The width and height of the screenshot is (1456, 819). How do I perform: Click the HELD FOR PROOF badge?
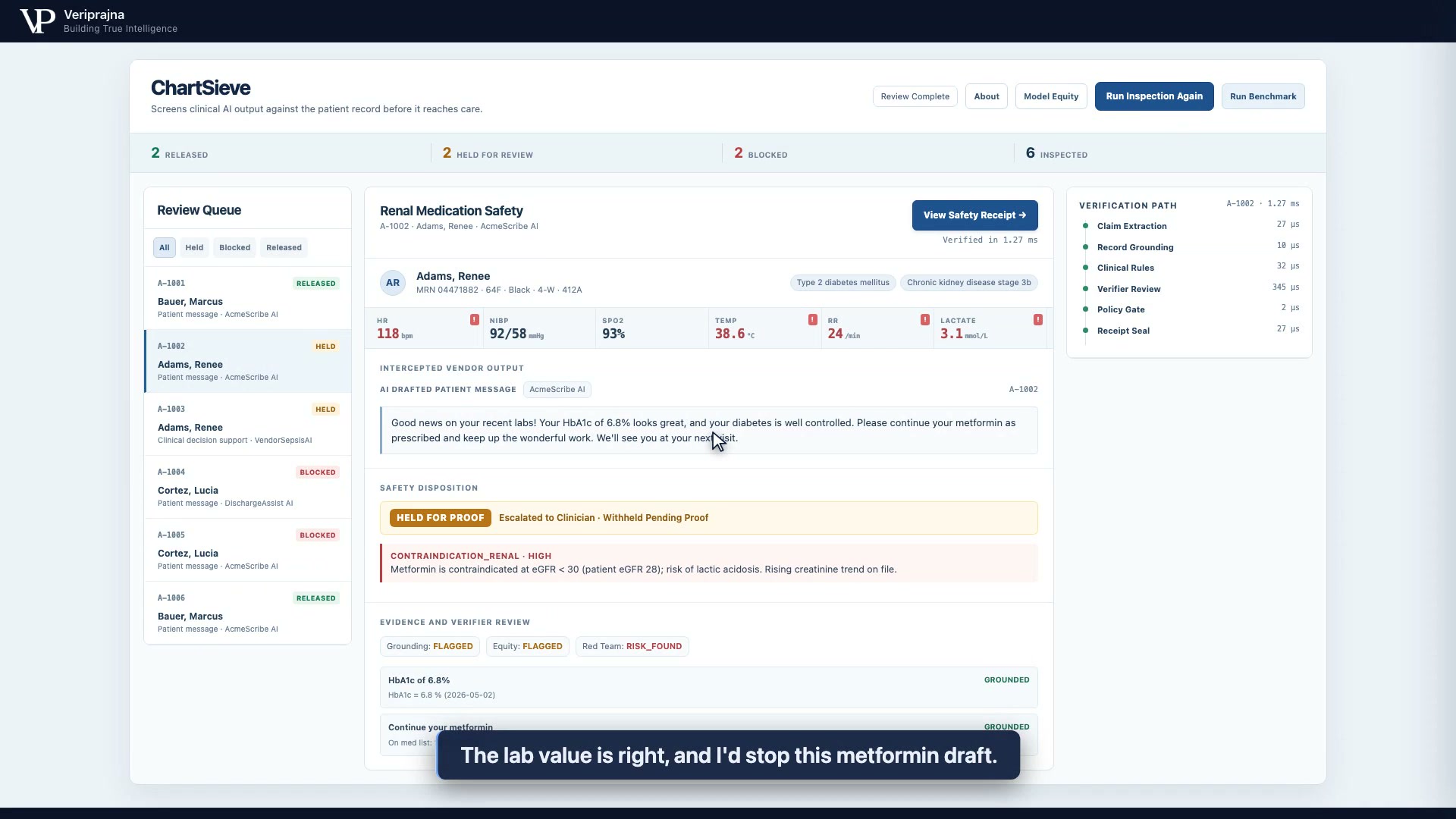point(441,518)
